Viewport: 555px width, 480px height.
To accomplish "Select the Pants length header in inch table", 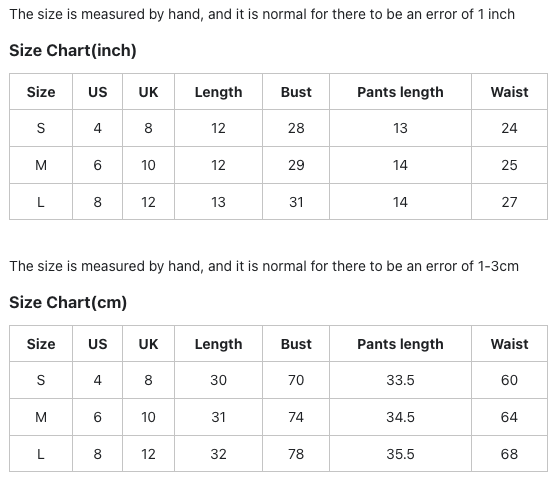I will tap(400, 92).
